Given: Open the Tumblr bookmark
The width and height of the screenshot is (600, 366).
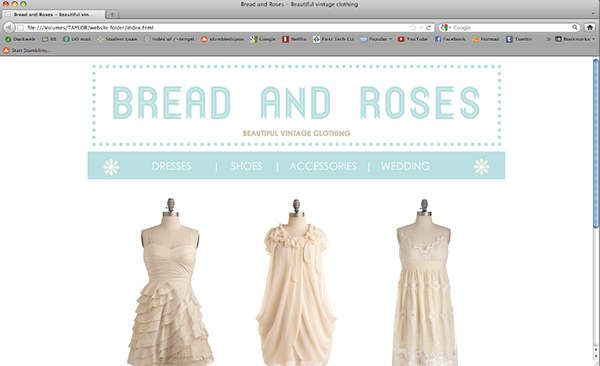Looking at the screenshot, I should click(x=519, y=39).
